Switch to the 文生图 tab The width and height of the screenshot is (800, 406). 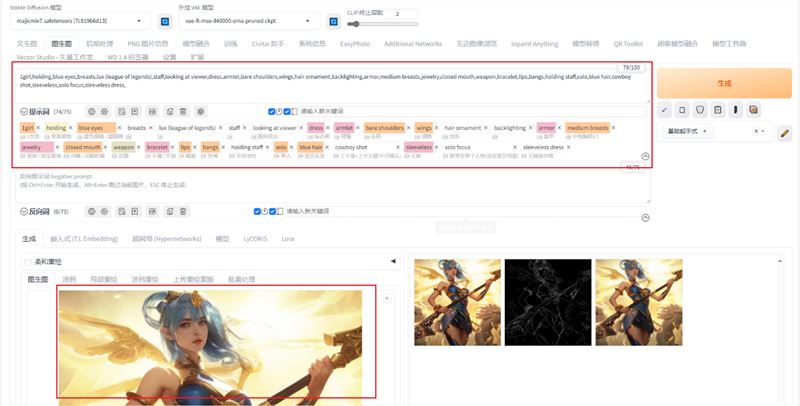pyautogui.click(x=27, y=44)
